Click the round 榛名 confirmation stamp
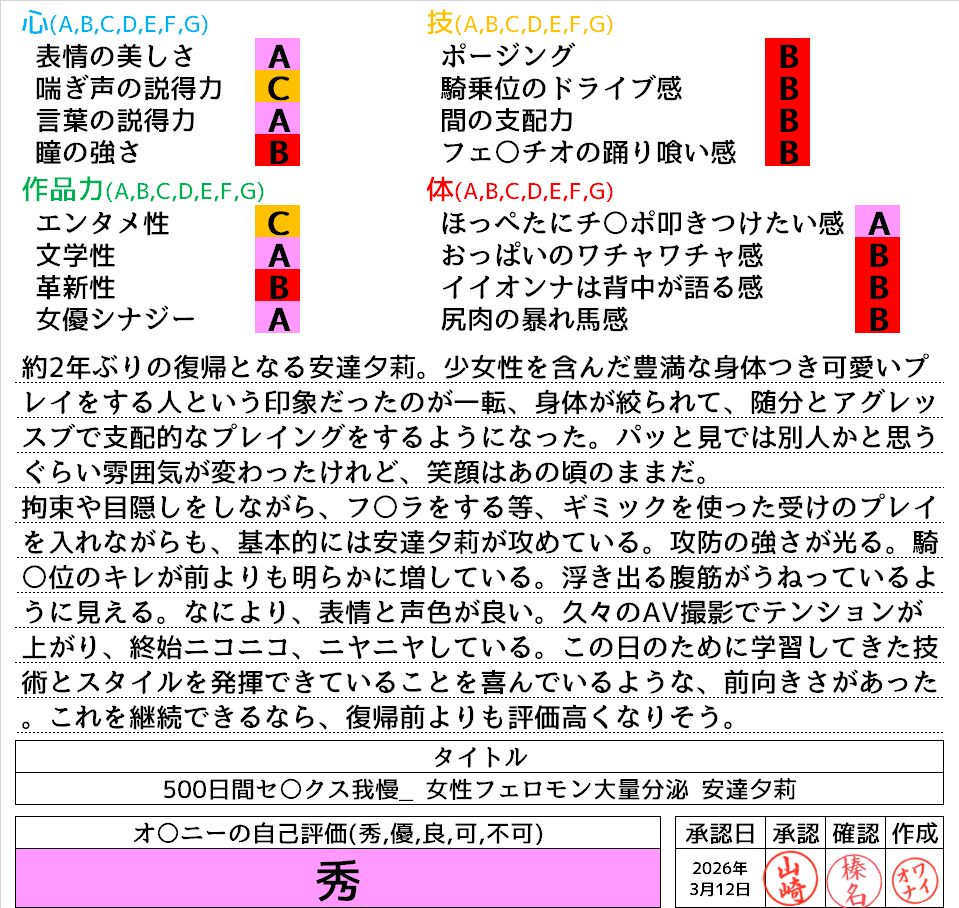 [x=852, y=877]
